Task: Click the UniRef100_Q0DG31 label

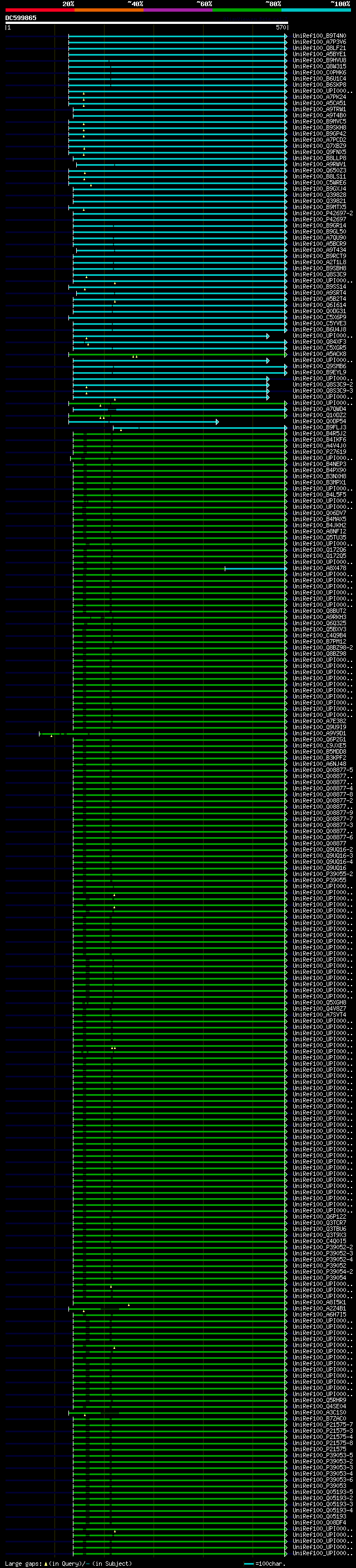Action: coord(319,311)
